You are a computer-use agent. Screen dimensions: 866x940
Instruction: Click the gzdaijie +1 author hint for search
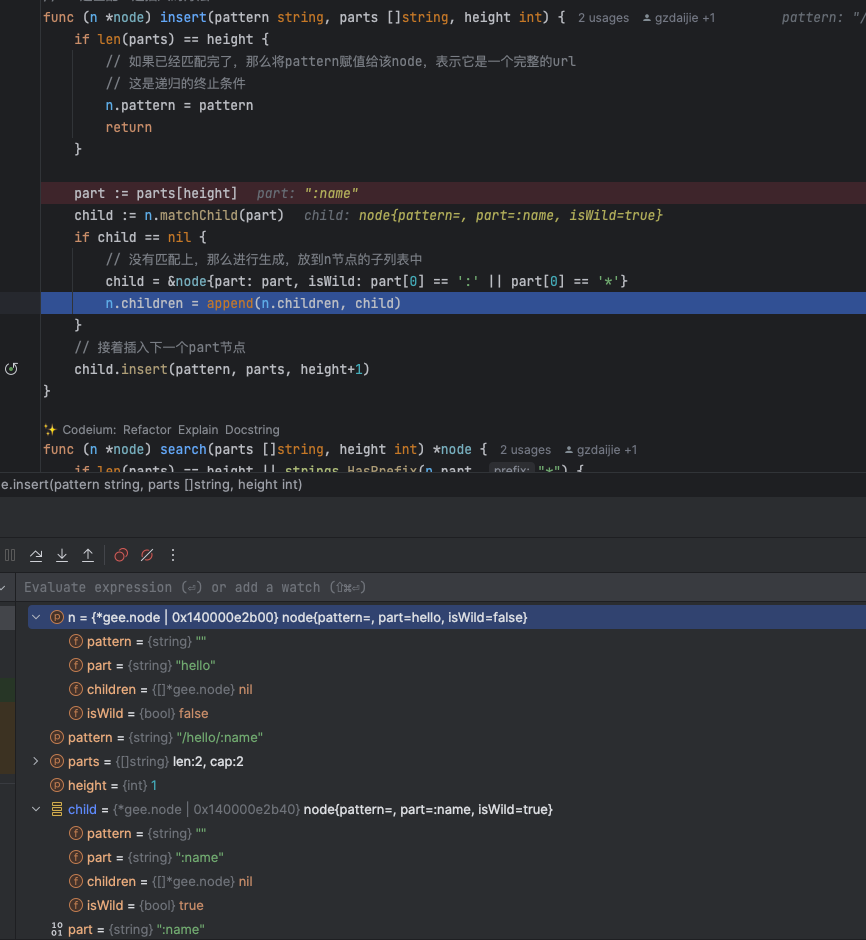pos(601,450)
